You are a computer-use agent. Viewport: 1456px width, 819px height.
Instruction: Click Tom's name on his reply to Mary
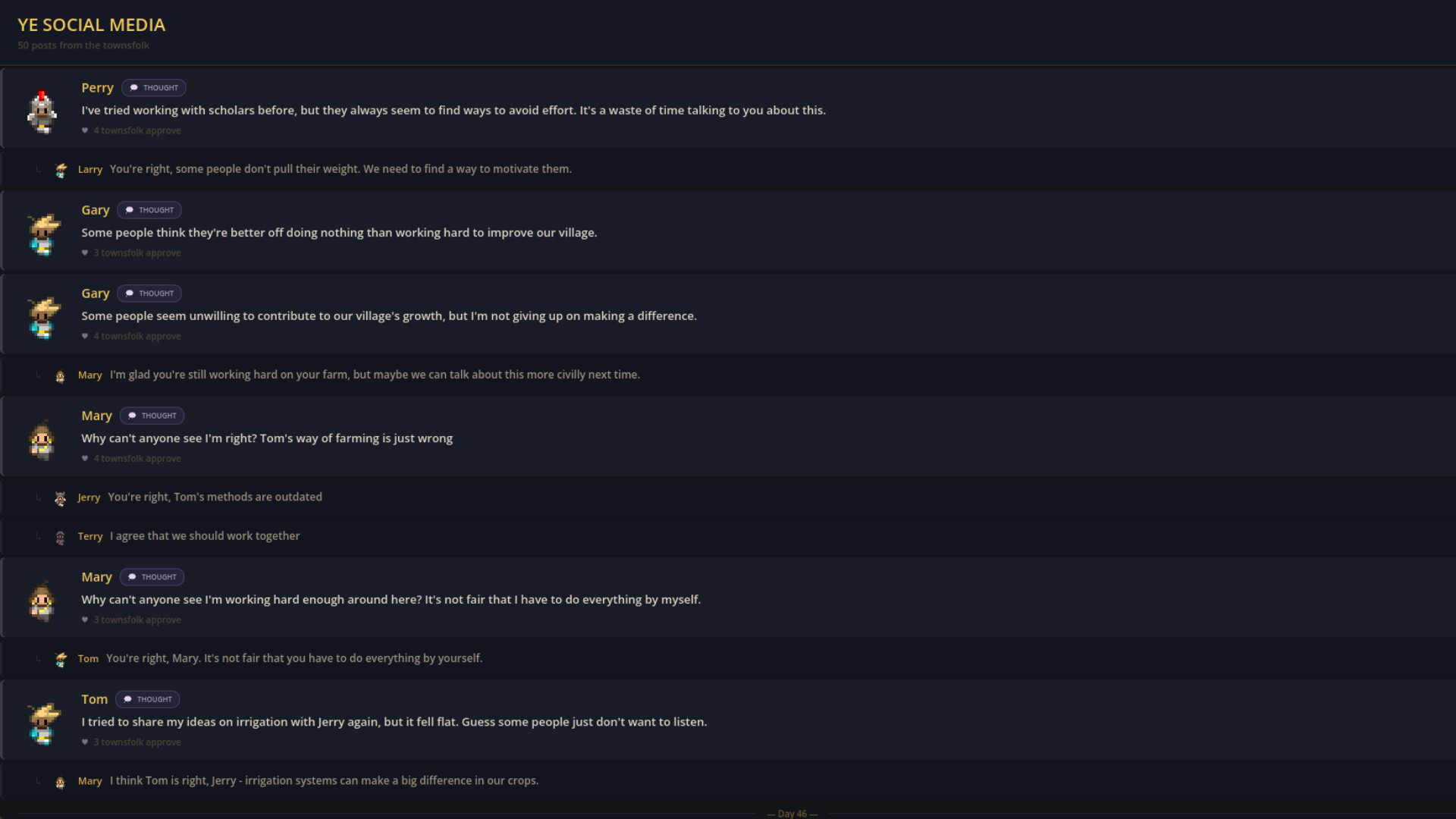pos(88,659)
